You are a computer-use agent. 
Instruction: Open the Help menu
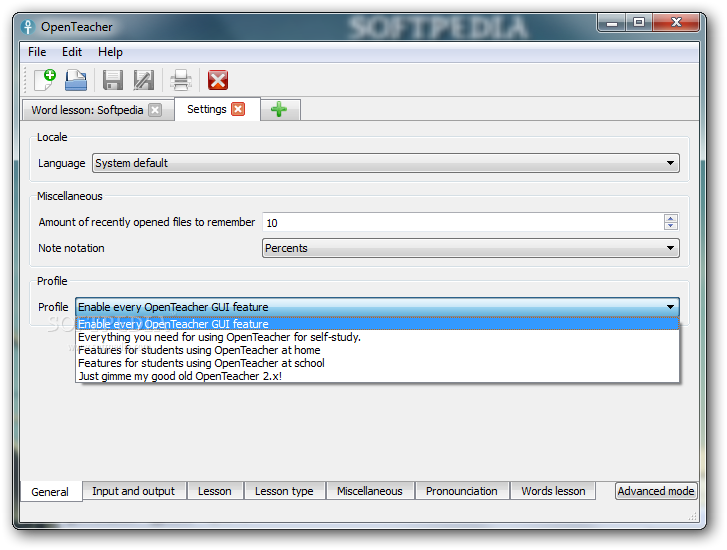110,52
